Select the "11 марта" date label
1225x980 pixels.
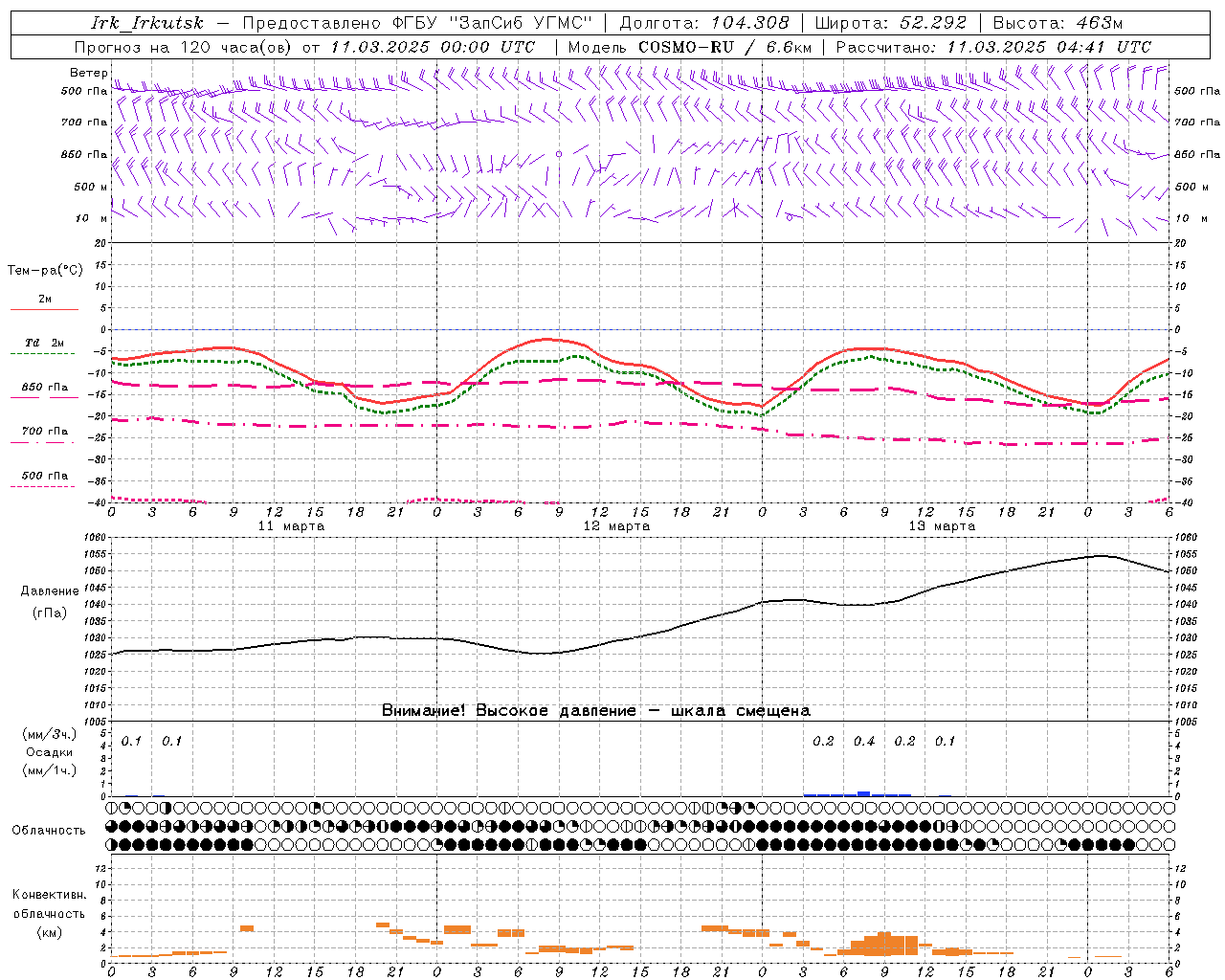pyautogui.click(x=291, y=525)
